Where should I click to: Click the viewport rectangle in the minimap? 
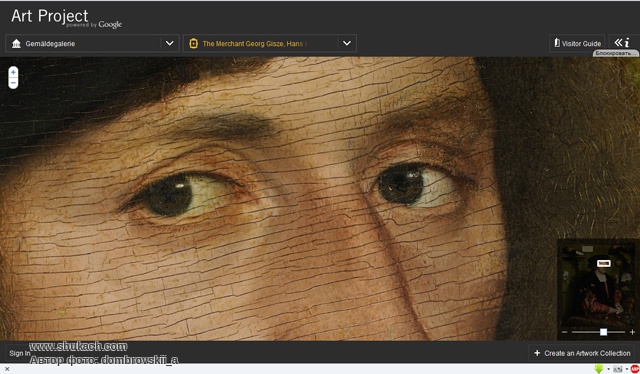(x=604, y=263)
